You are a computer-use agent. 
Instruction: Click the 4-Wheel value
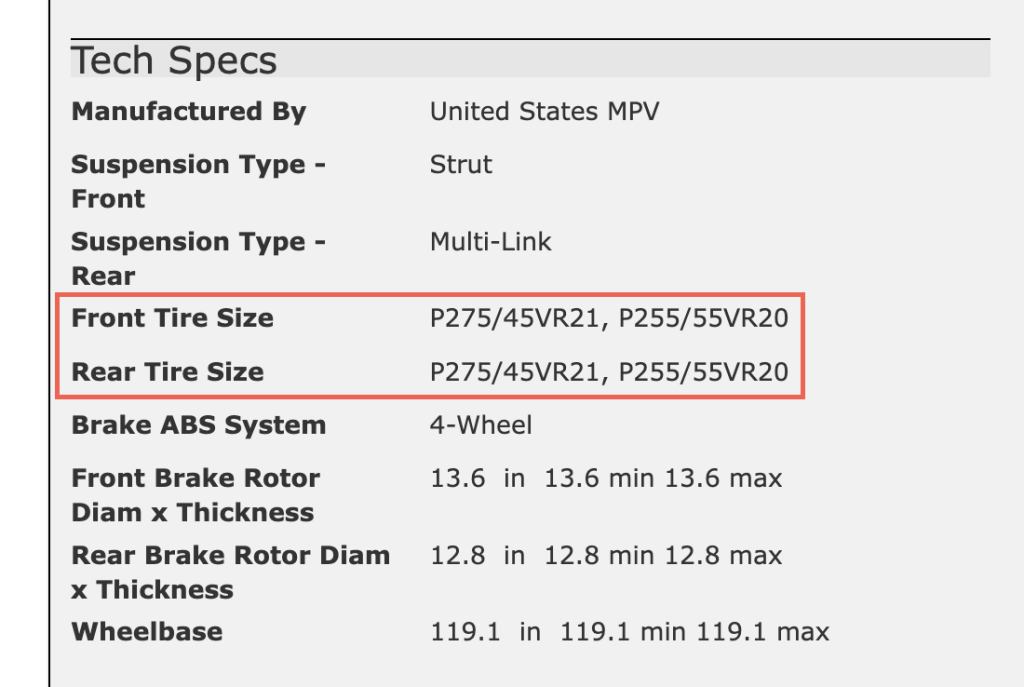pos(481,425)
